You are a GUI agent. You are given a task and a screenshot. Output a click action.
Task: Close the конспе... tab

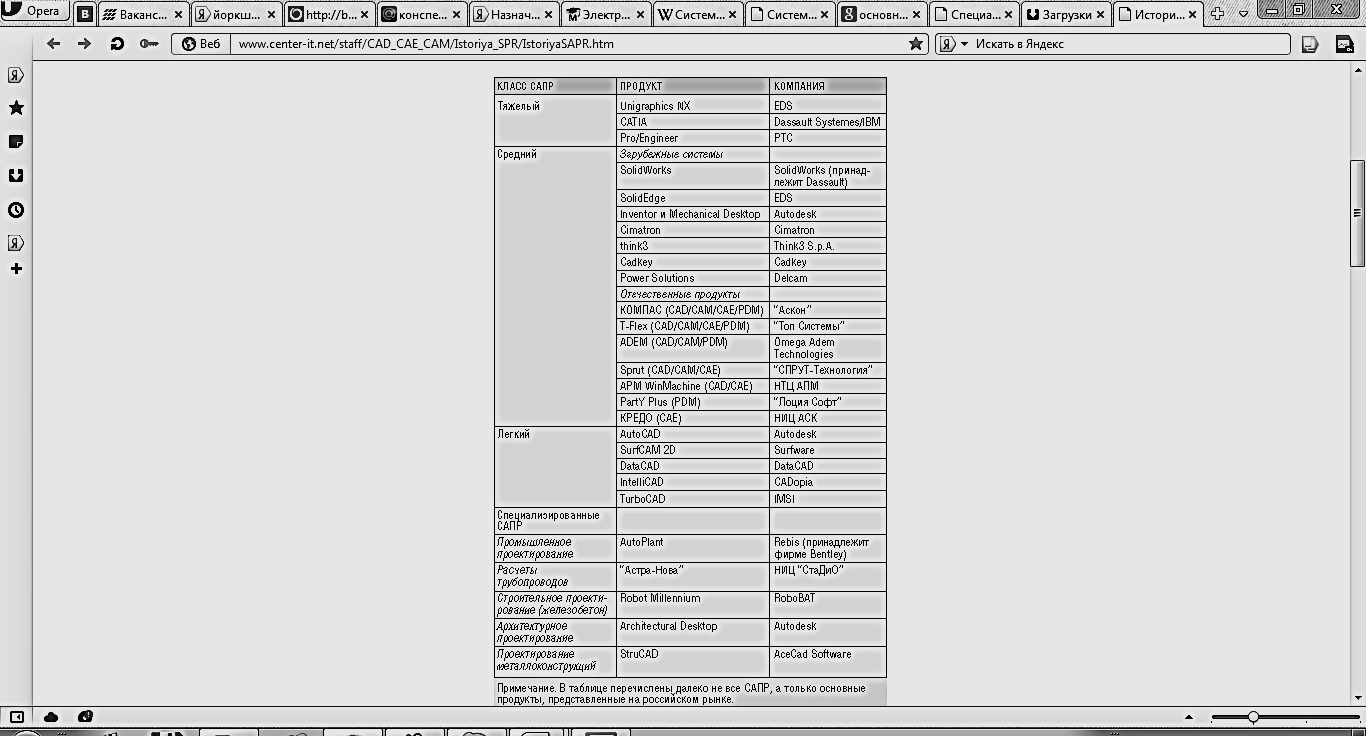[456, 15]
